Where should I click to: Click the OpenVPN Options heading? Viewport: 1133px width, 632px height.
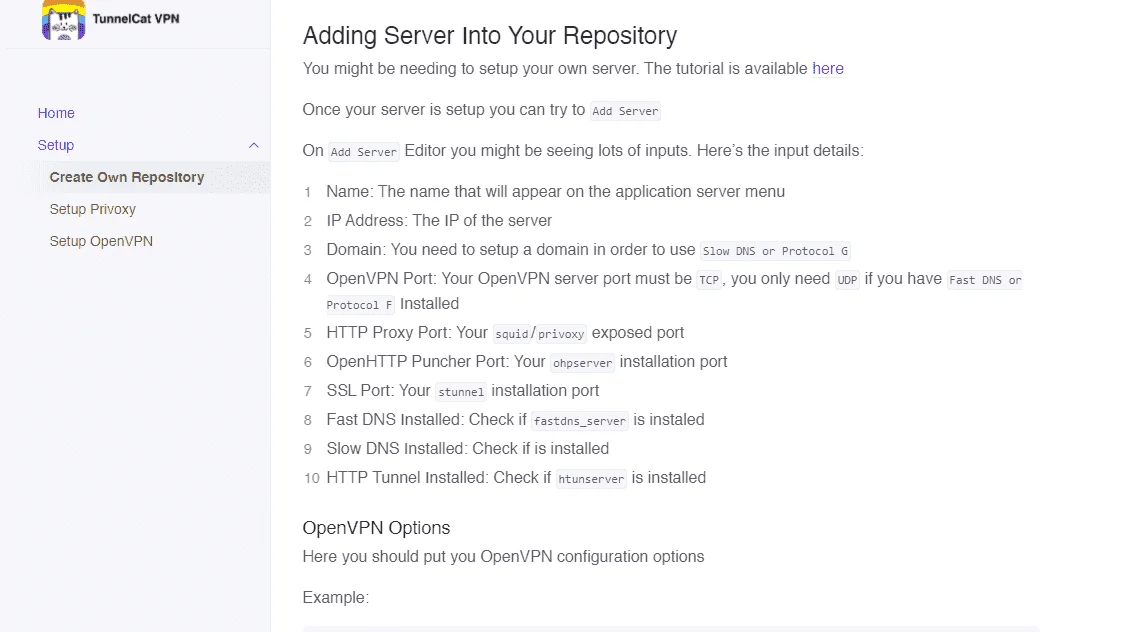point(376,528)
